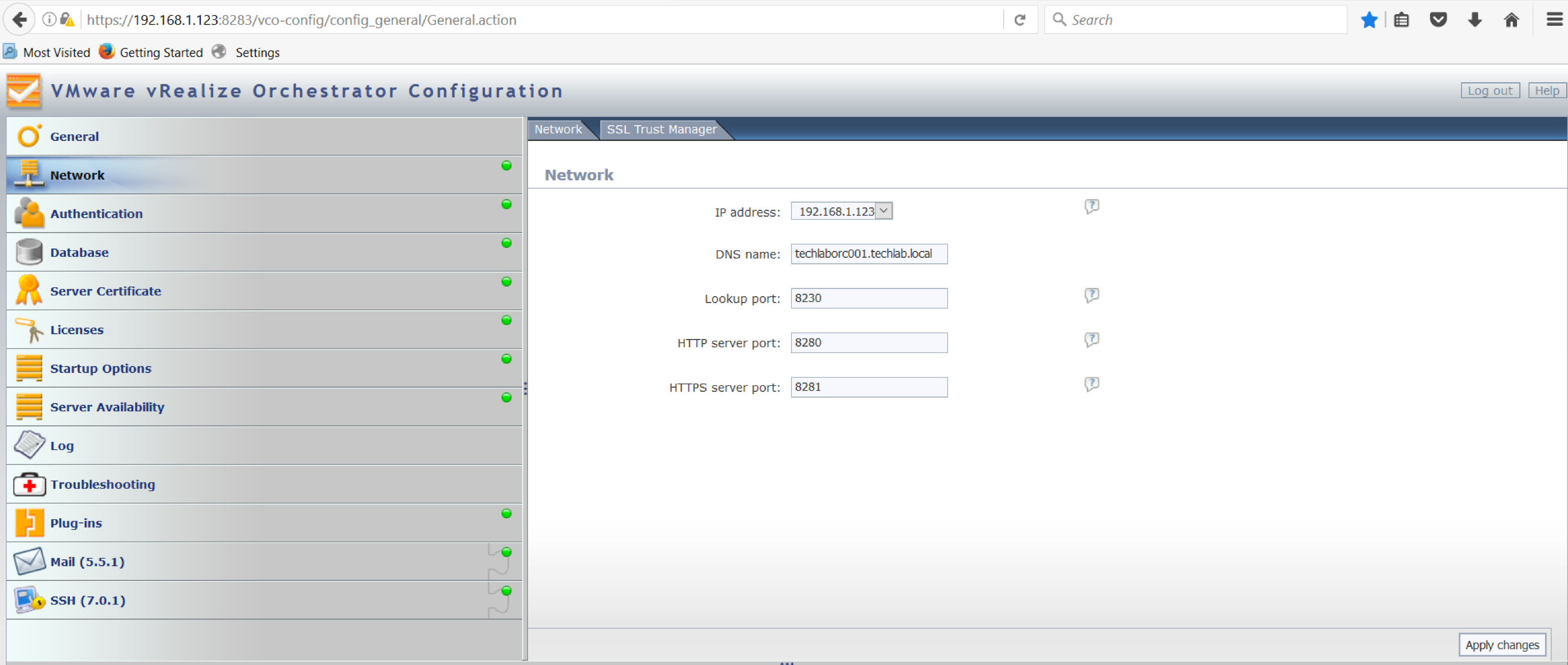Open Authentication users icon
The image size is (1568, 665).
pyautogui.click(x=29, y=213)
